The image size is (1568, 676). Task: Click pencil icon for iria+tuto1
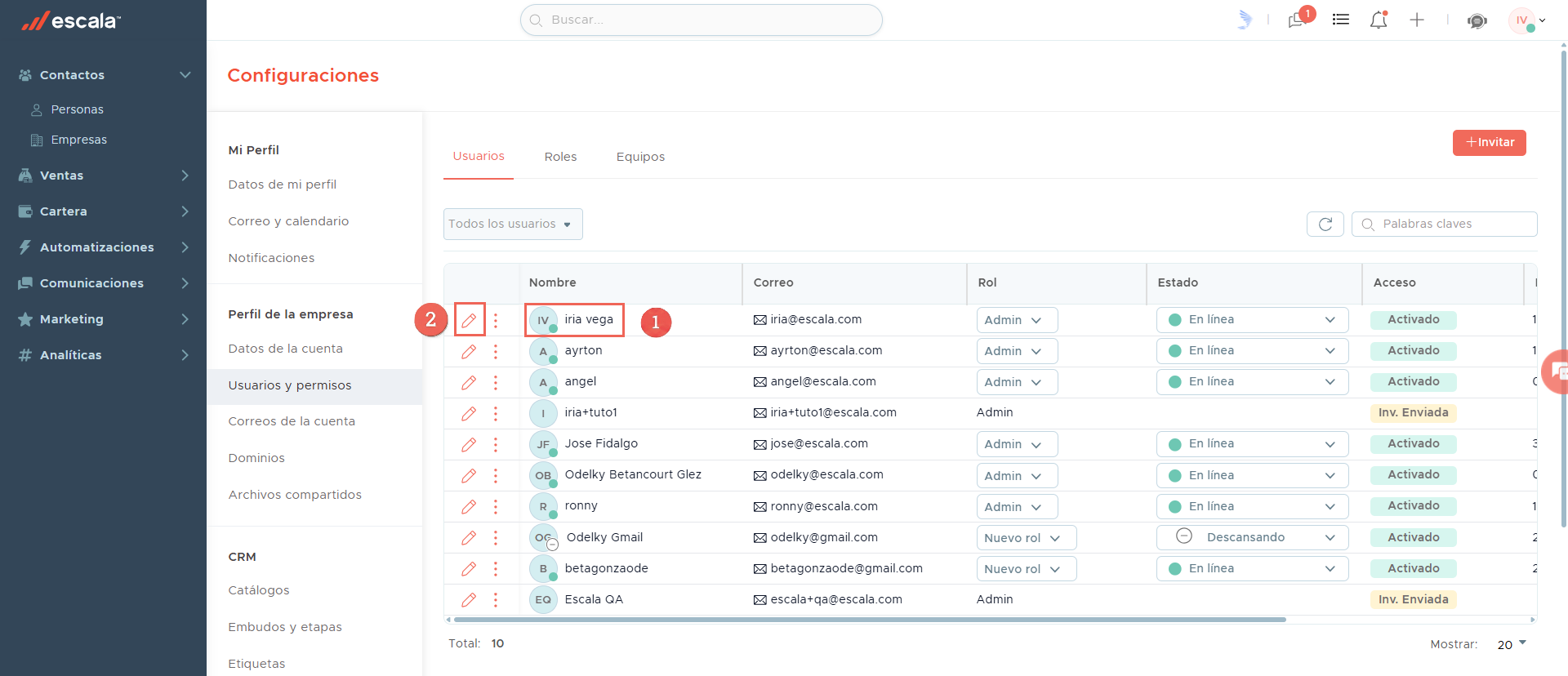click(x=469, y=413)
